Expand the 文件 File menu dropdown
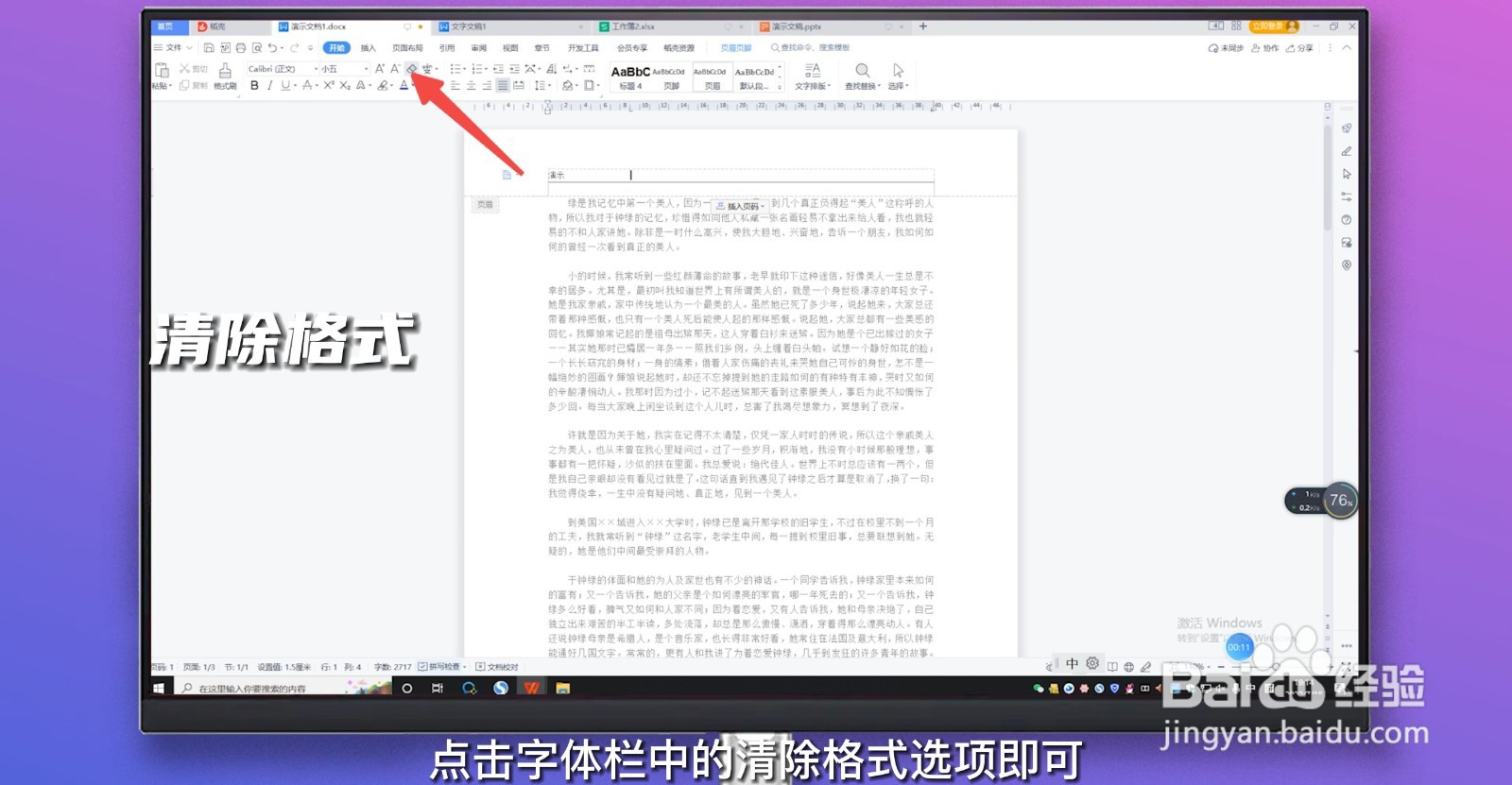 173,47
